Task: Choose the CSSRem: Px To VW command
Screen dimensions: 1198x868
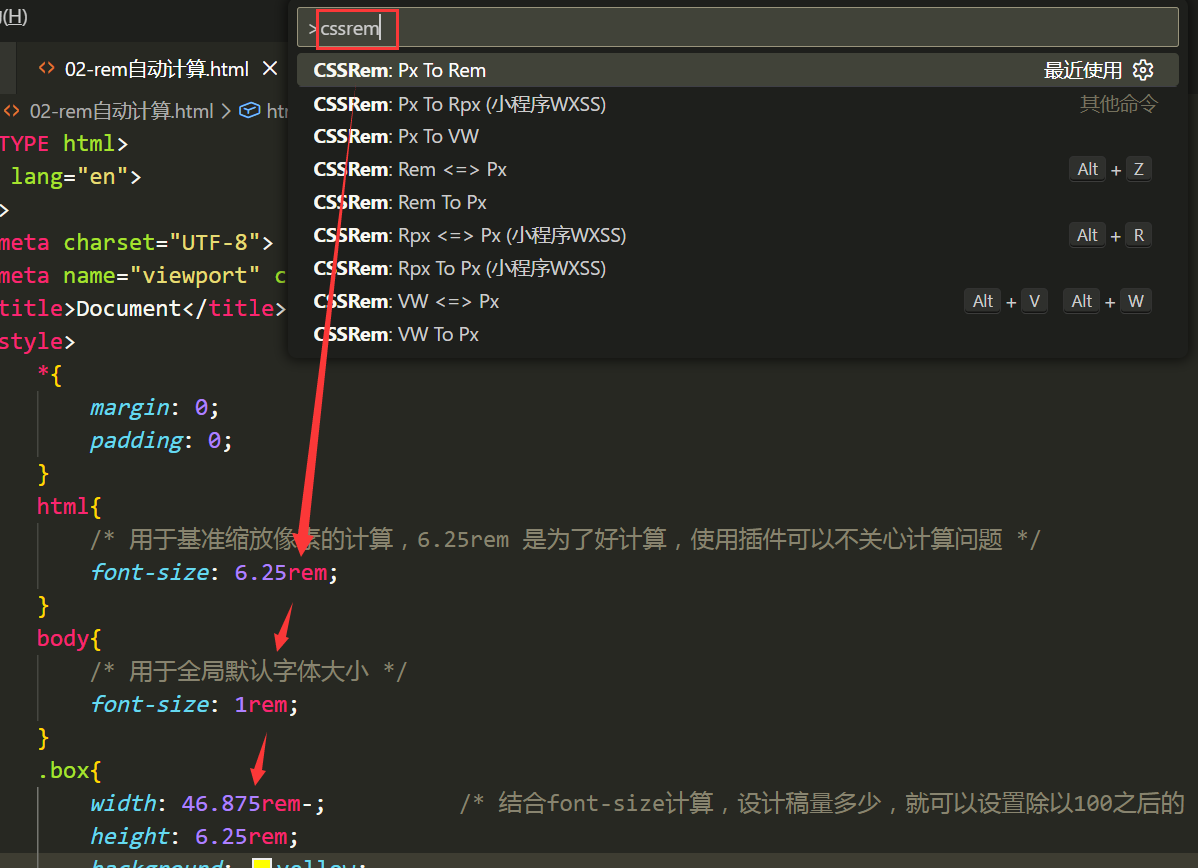Action: pyautogui.click(x=396, y=136)
